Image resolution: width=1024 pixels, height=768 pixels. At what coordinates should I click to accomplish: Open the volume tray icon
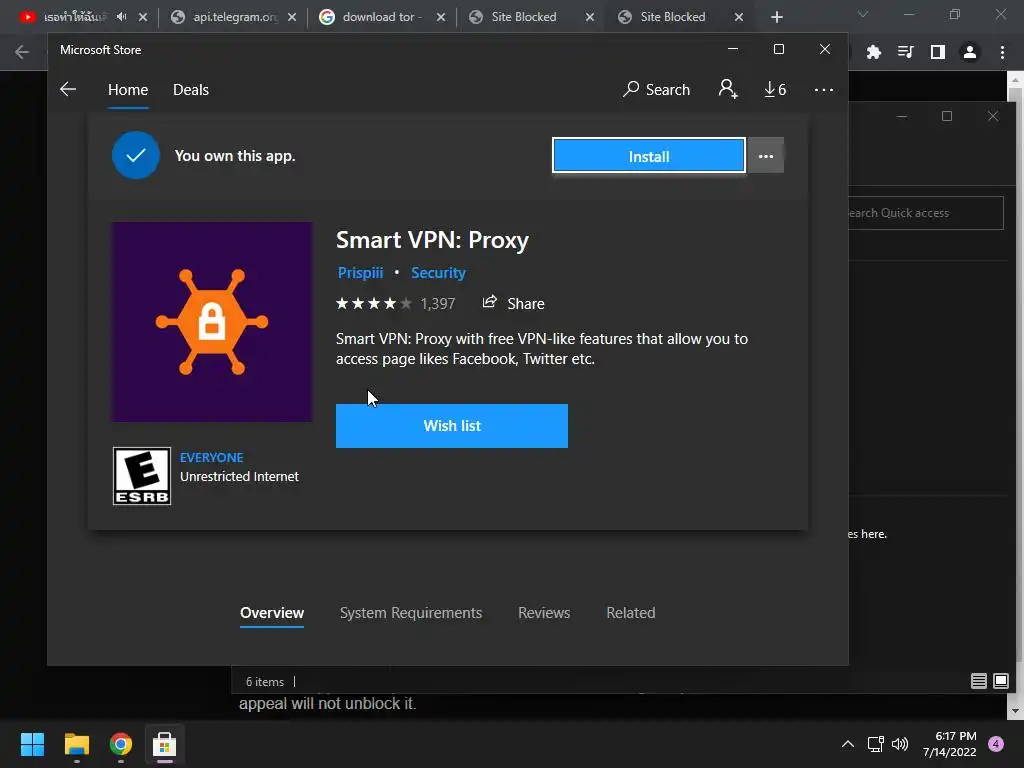pos(900,744)
